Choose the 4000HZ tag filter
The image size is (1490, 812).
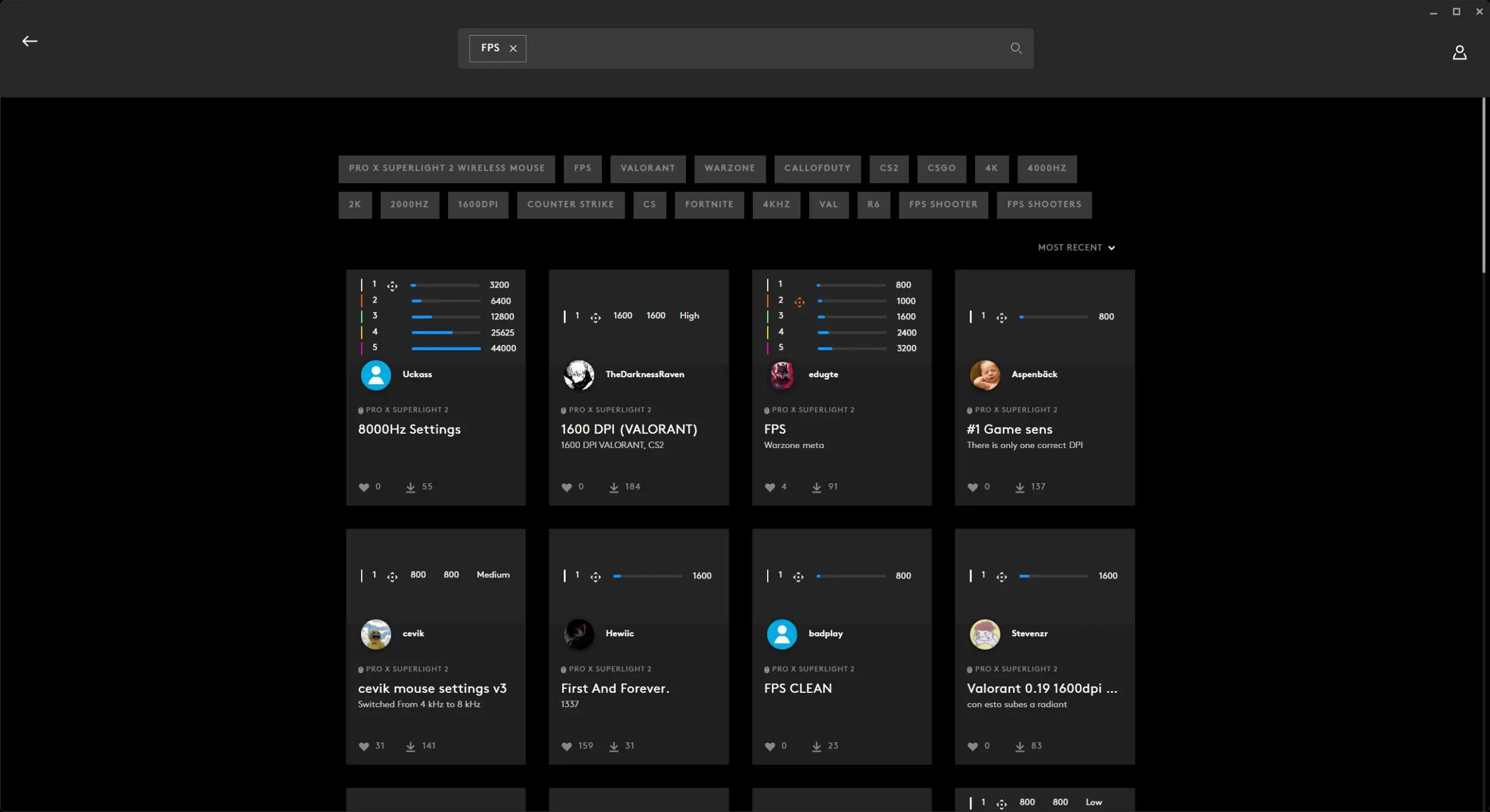point(1047,169)
